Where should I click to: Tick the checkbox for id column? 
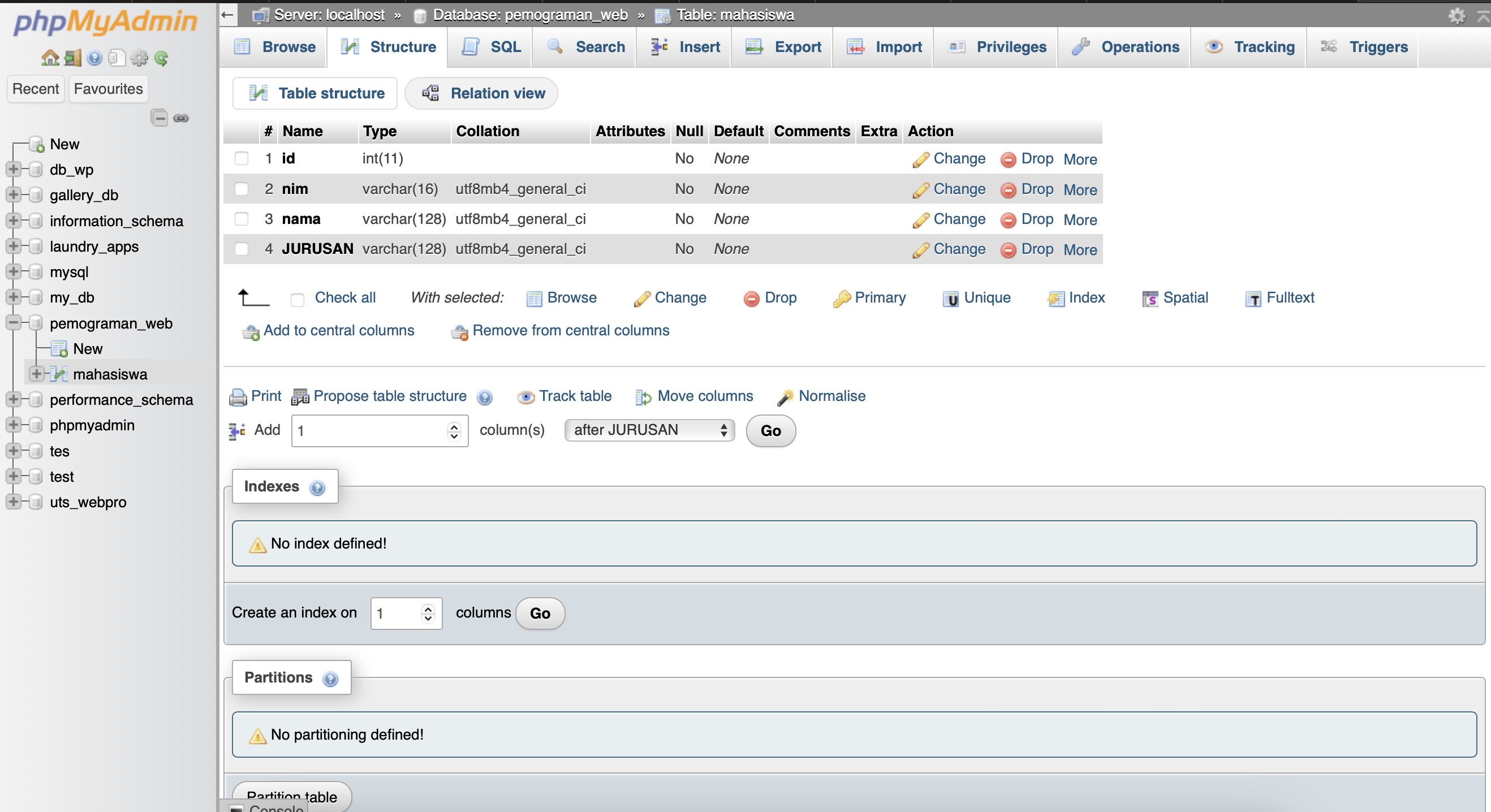pos(242,158)
